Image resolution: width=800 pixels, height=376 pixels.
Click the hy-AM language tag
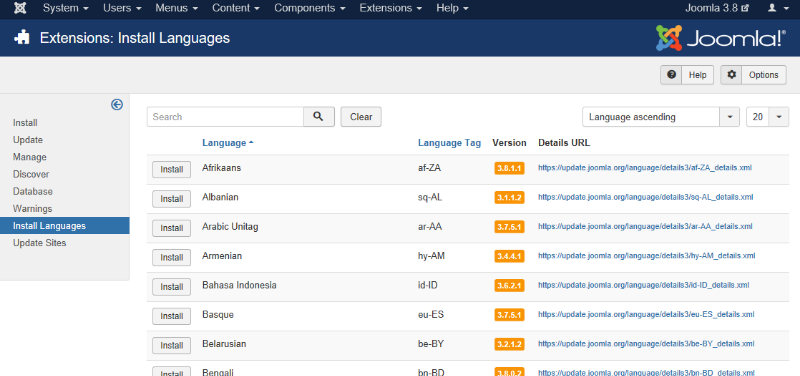[x=431, y=256]
